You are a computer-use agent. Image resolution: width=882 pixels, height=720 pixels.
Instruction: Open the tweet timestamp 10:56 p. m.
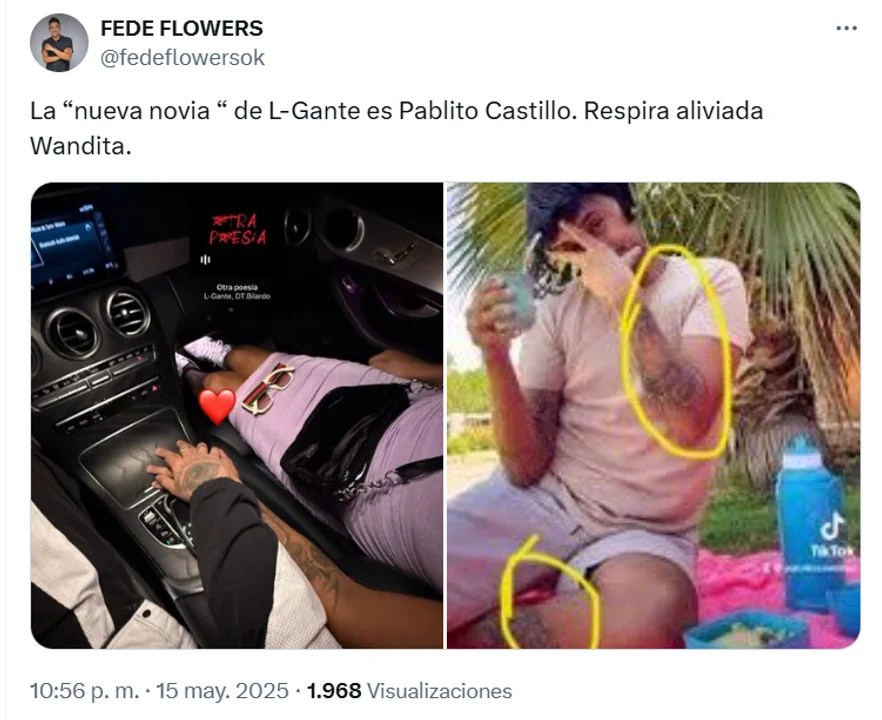84,691
